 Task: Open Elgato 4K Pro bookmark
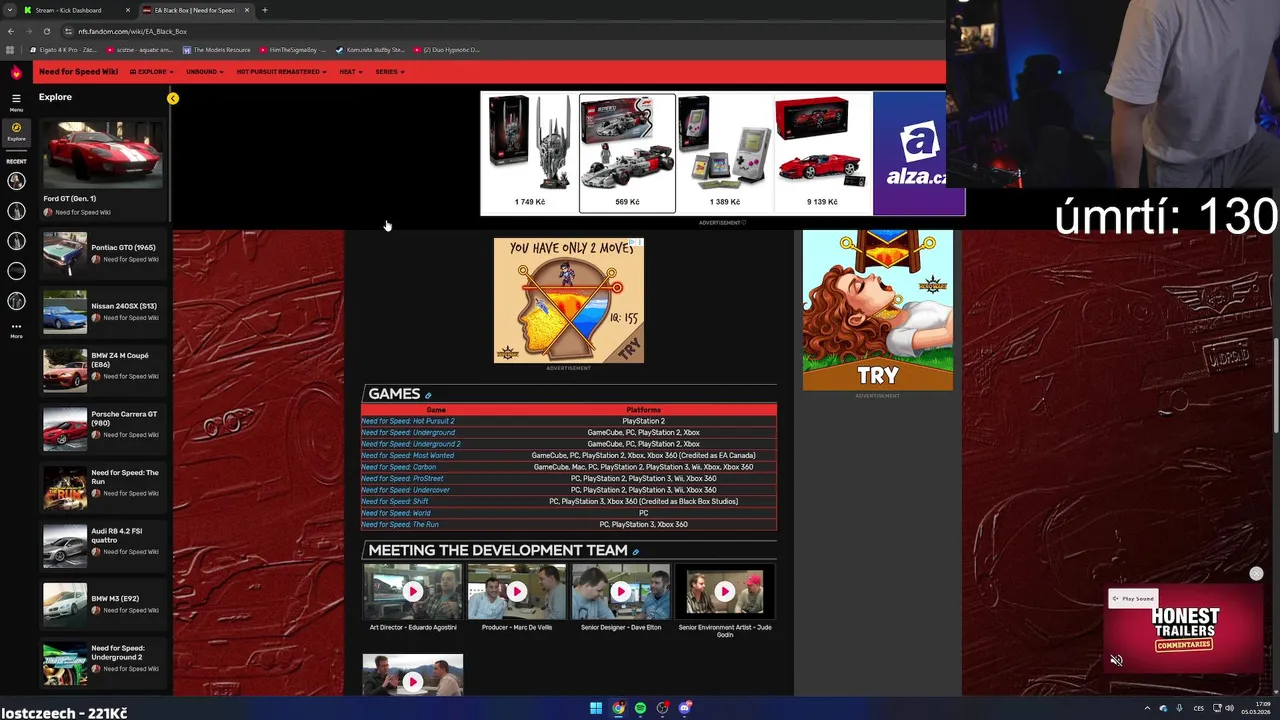pyautogui.click(x=63, y=50)
